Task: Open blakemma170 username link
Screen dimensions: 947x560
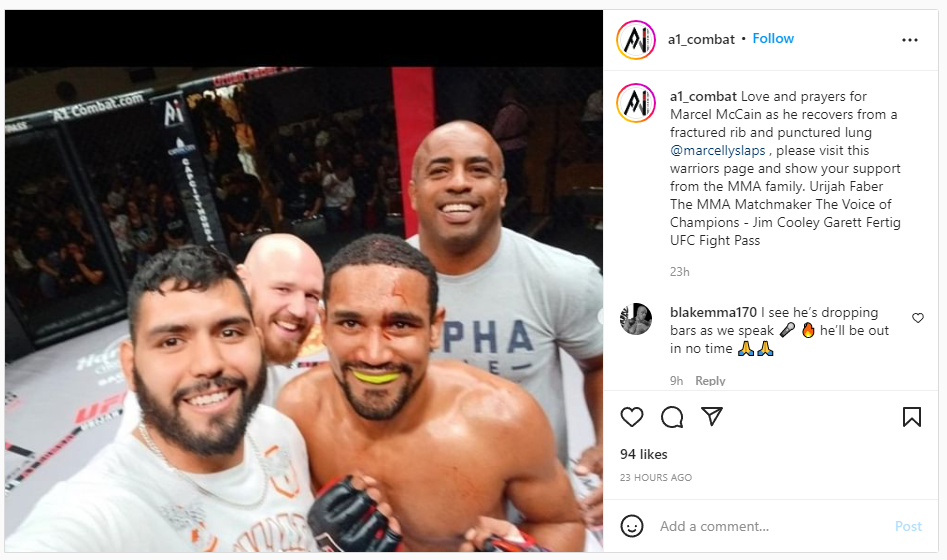Action: [713, 312]
